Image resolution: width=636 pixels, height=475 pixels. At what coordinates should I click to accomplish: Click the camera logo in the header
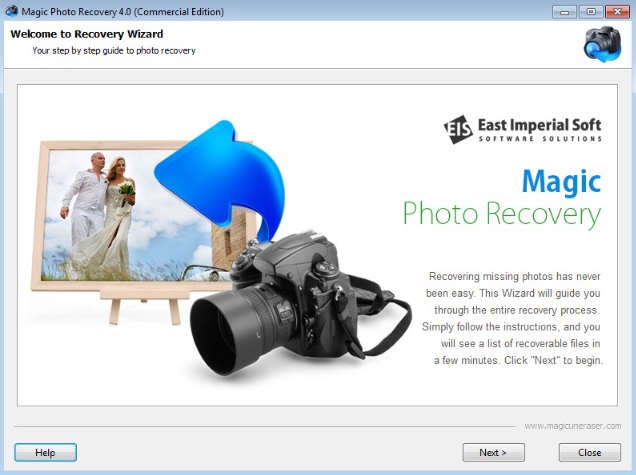tap(603, 44)
